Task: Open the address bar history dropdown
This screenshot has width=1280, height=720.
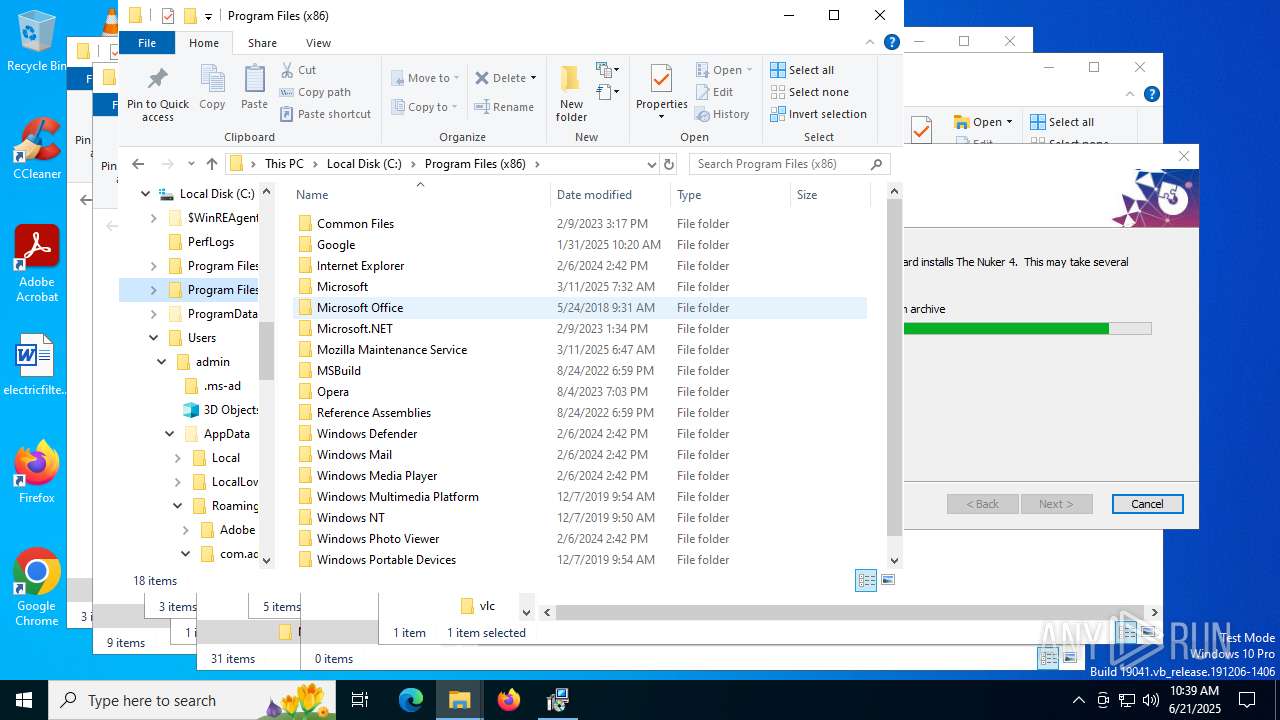Action: (651, 164)
